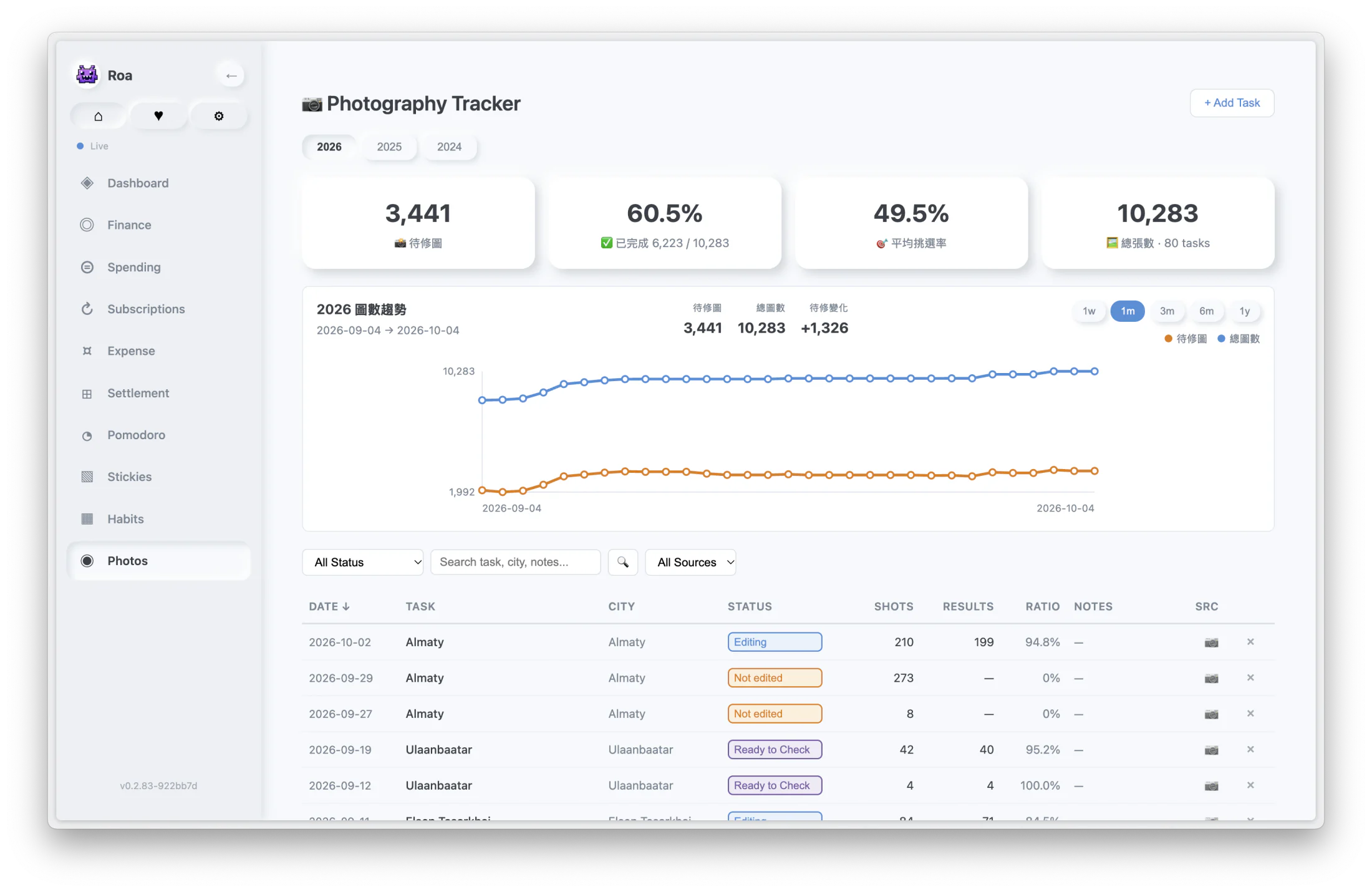Click the search task, city, notes field

coord(516,562)
